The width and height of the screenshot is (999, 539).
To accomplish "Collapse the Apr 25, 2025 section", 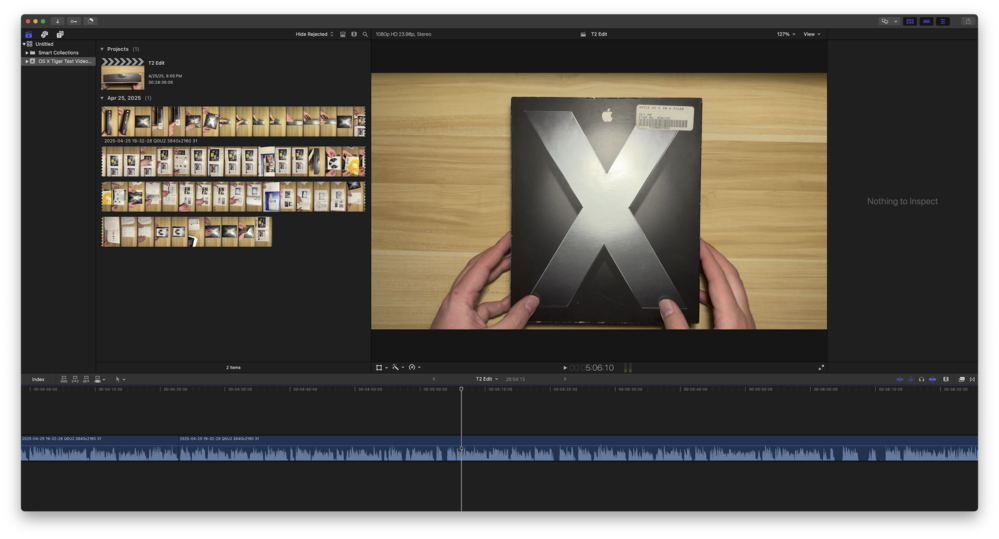I will pos(102,98).
